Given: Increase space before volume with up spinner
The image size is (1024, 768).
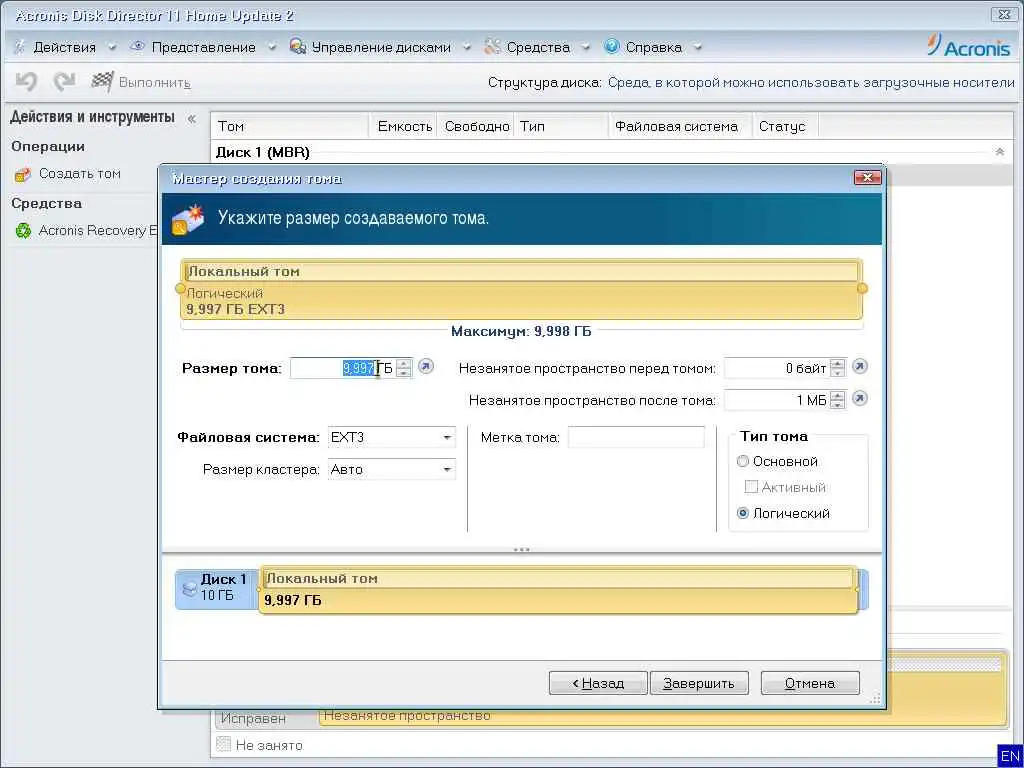Looking at the screenshot, I should coord(837,364).
